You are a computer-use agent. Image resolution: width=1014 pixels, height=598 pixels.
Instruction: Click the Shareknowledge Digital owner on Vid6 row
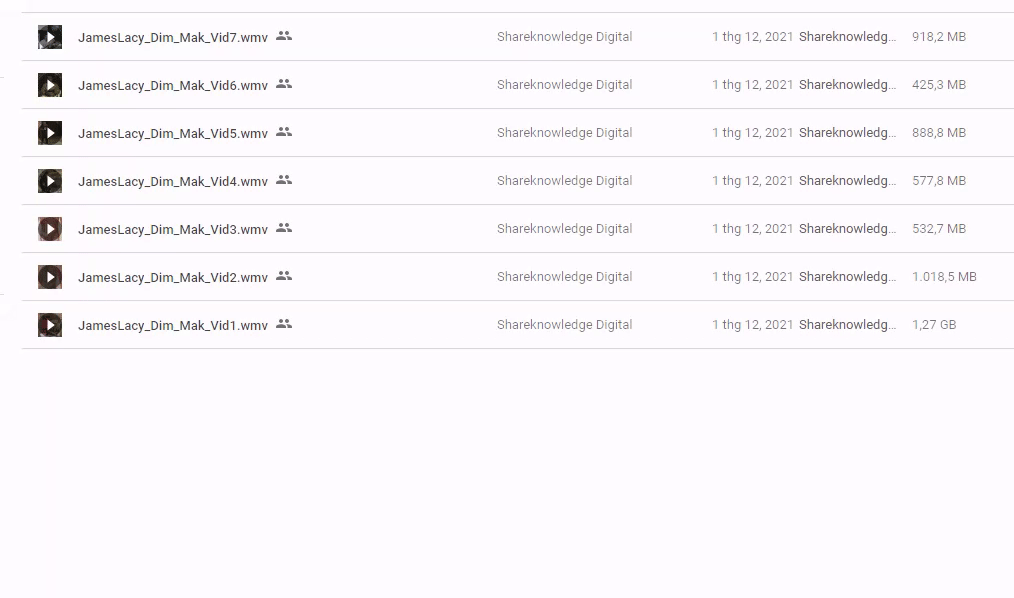point(564,85)
